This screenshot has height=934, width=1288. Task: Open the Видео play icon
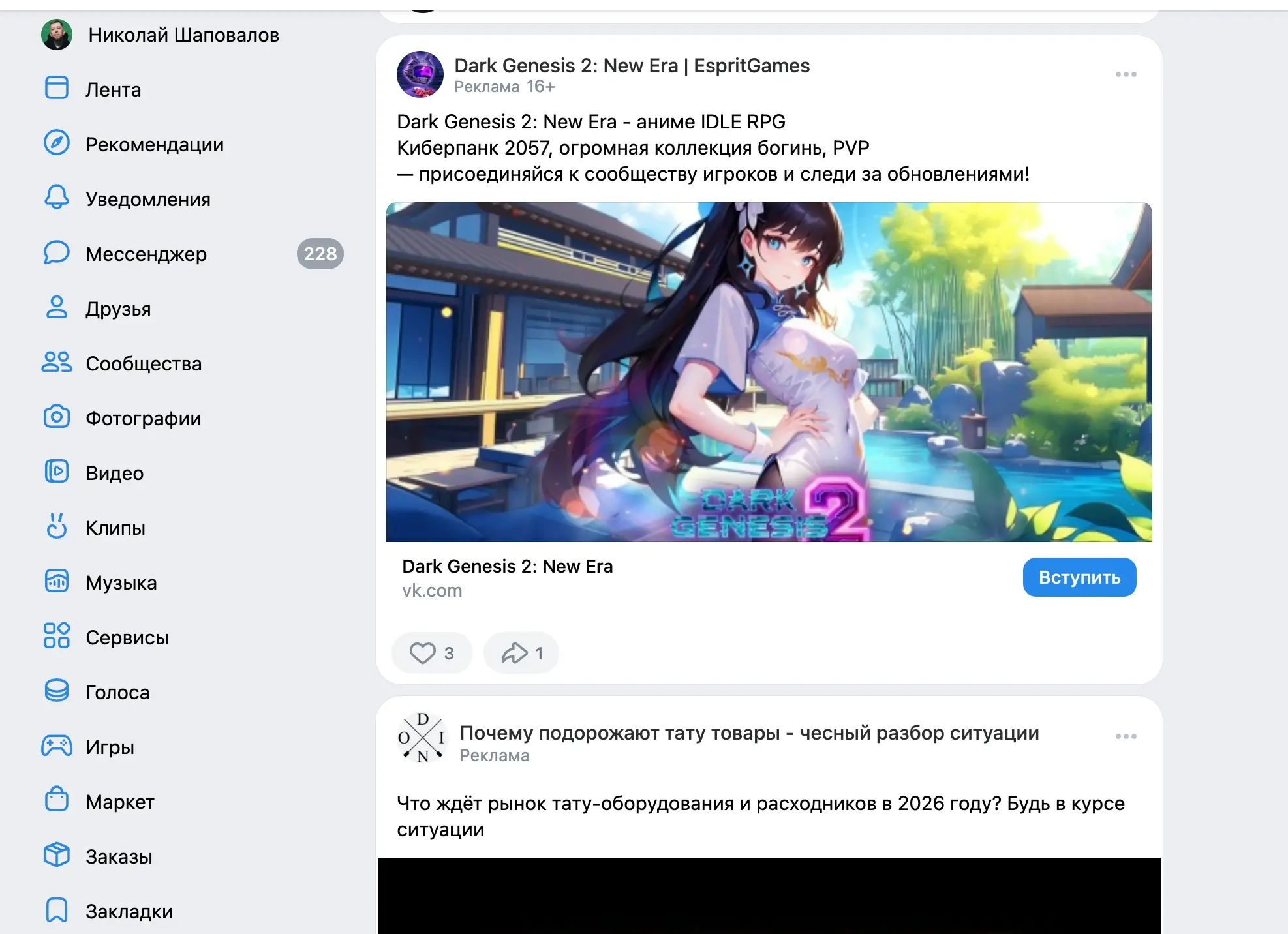57,471
